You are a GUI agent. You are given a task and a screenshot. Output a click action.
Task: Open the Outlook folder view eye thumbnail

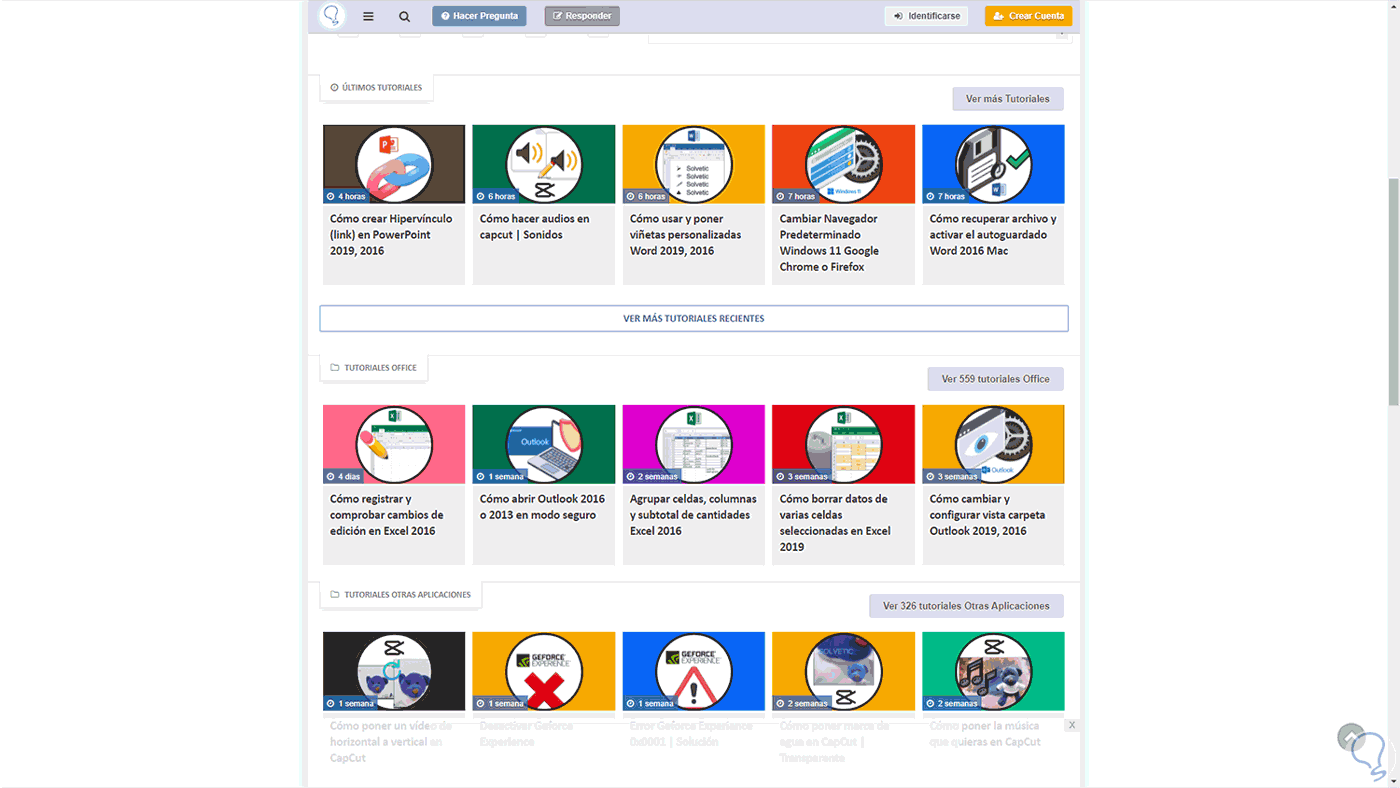click(993, 444)
